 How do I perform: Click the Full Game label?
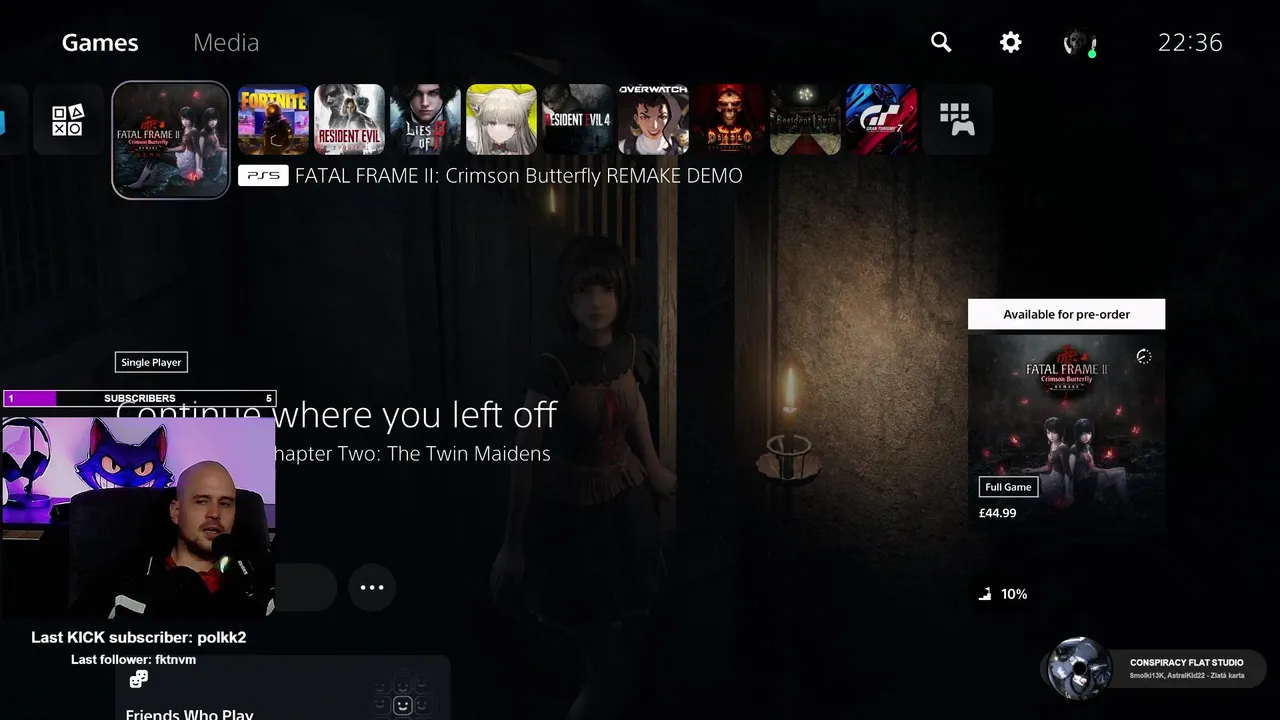1008,487
